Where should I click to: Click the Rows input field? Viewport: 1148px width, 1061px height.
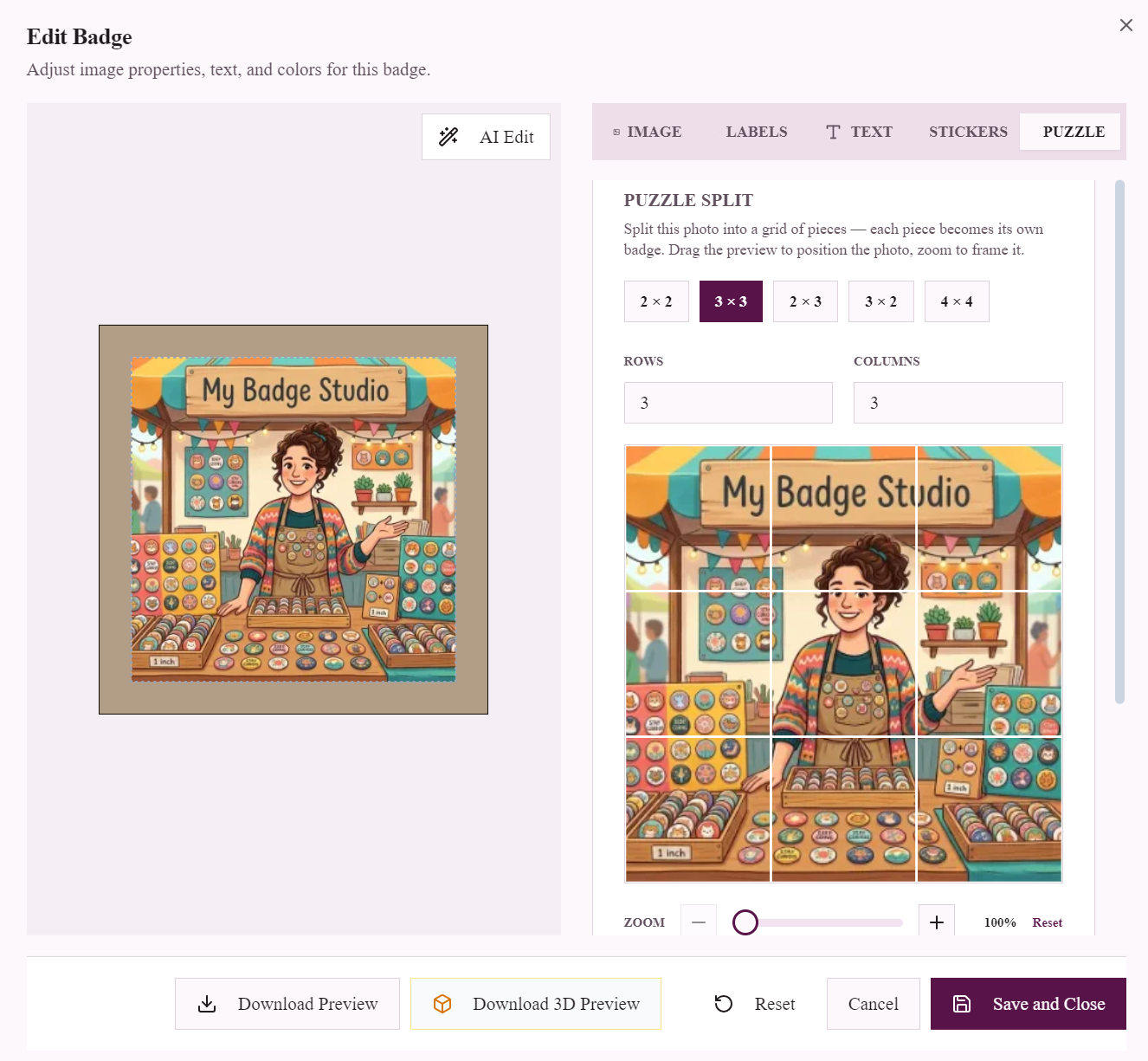pos(728,403)
